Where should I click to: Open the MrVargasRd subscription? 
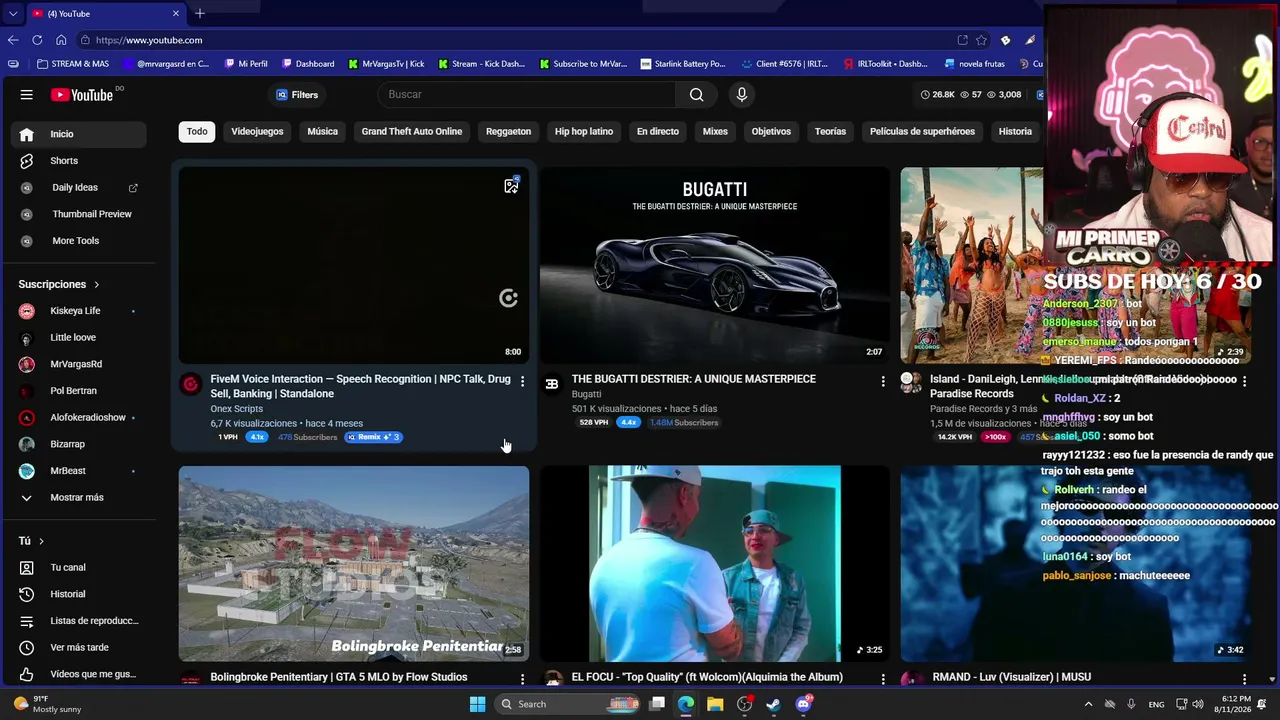point(79,364)
